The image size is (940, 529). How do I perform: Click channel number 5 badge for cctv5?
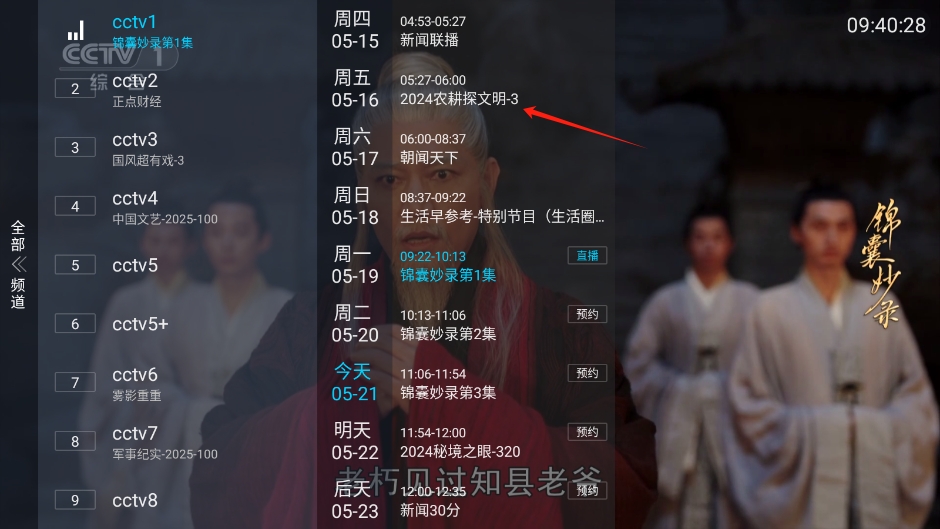(75, 265)
